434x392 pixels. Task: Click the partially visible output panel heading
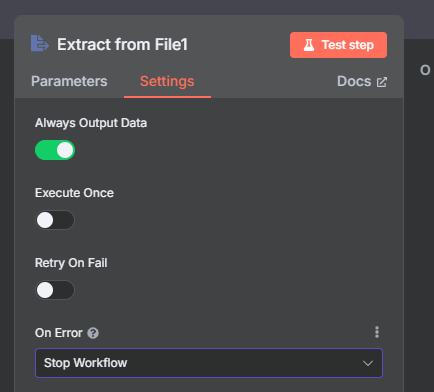(425, 70)
